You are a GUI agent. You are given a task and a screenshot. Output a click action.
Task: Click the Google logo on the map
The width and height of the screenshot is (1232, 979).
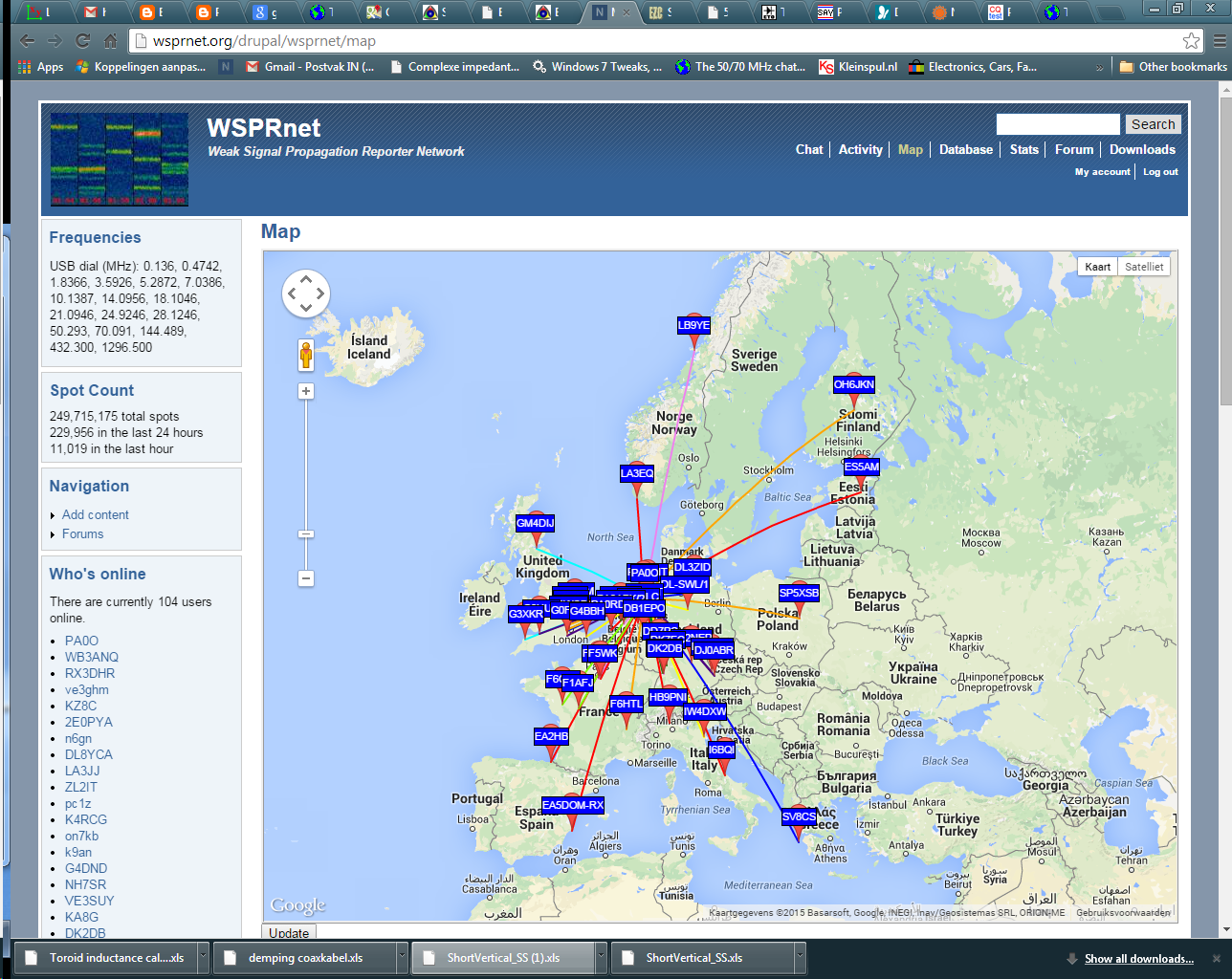click(298, 903)
